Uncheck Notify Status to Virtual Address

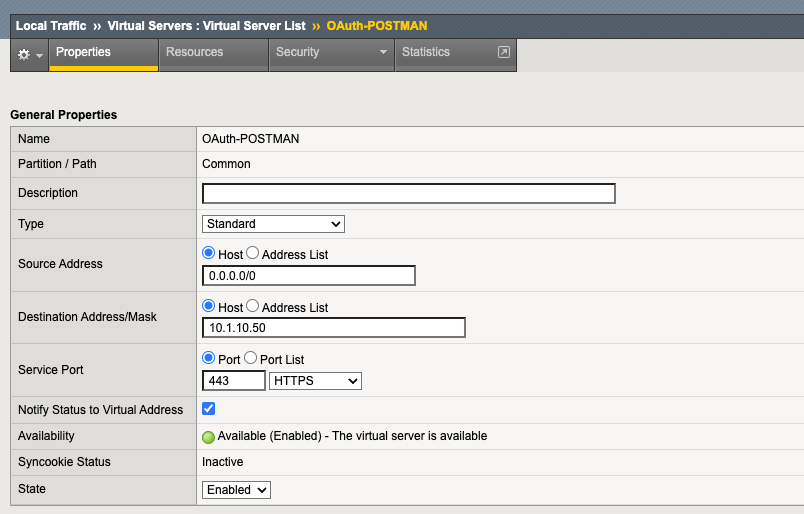click(209, 409)
